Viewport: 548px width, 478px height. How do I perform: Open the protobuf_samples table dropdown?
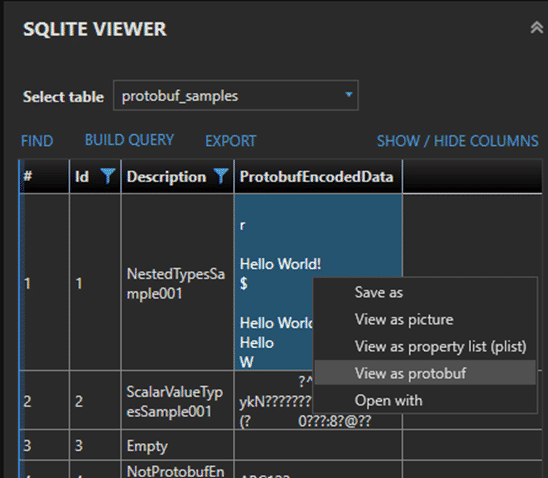236,95
